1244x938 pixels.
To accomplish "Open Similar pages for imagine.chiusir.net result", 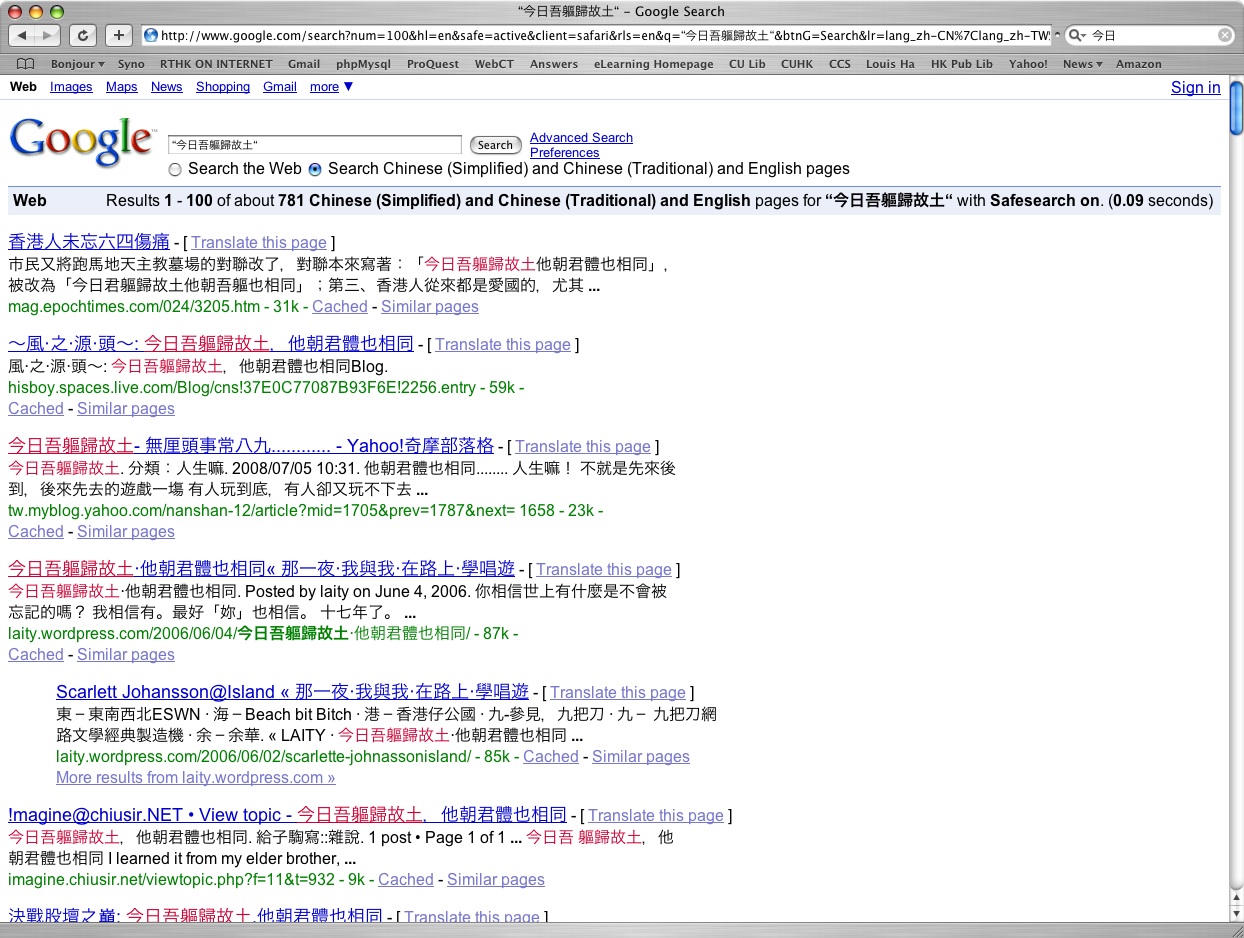I will (496, 880).
